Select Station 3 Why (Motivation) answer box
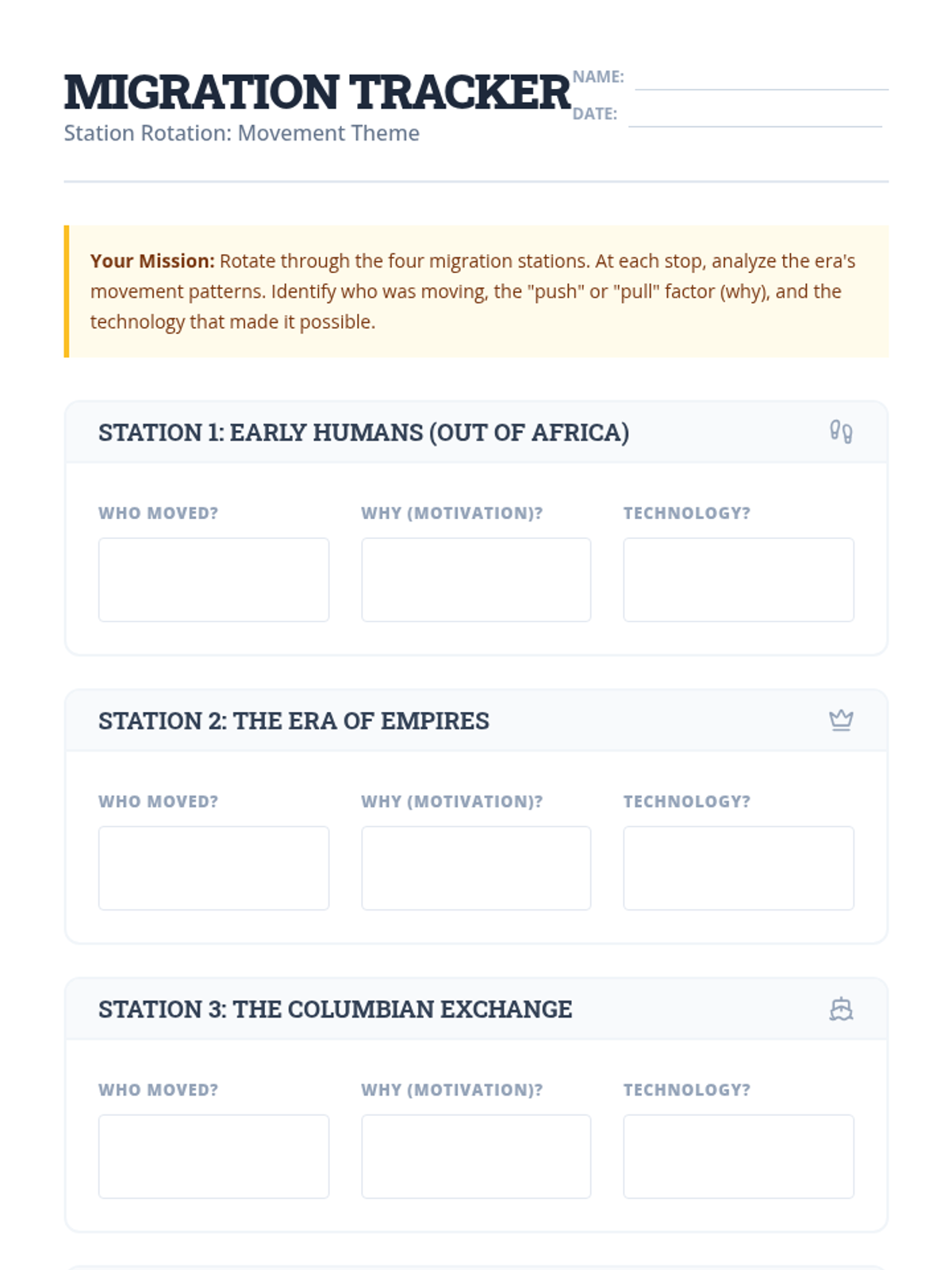Image resolution: width=952 pixels, height=1270 pixels. click(476, 1156)
